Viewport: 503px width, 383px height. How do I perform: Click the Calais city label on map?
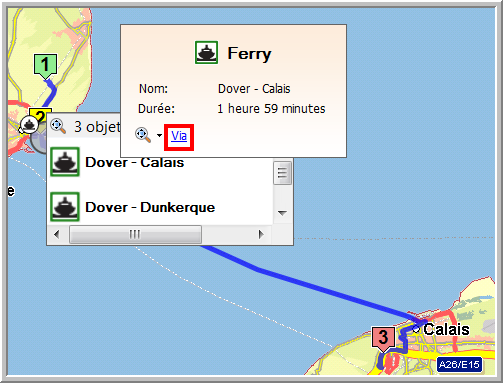[446, 329]
